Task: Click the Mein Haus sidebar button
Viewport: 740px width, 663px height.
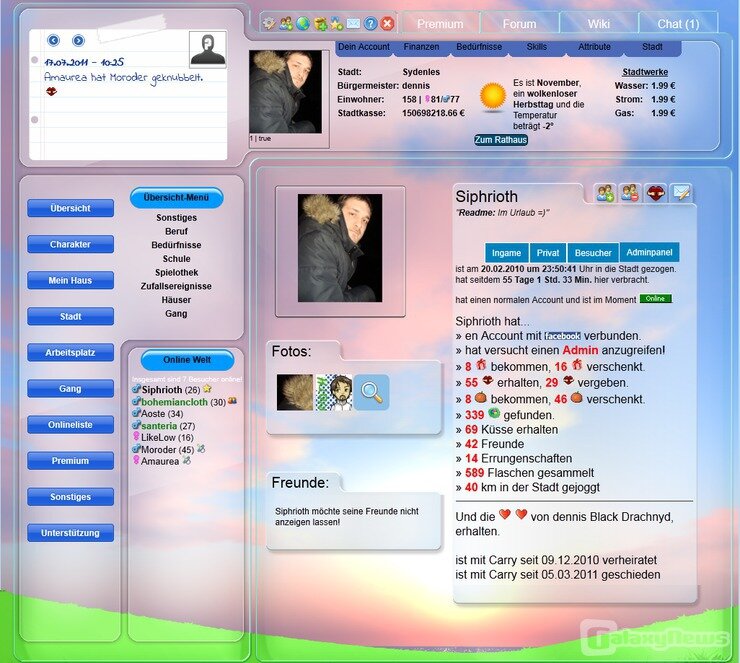Action: (70, 280)
